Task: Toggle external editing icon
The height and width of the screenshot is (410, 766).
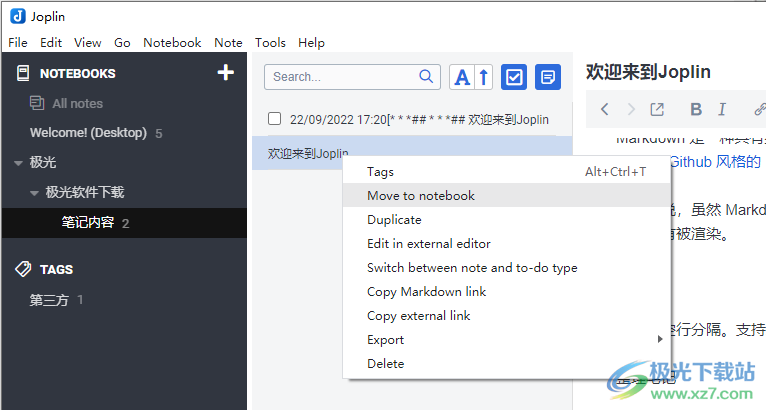Action: (x=657, y=109)
